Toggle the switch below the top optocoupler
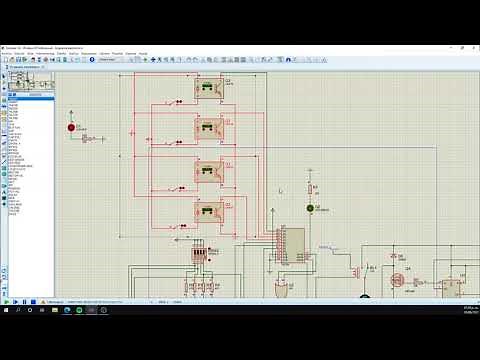480x360 pixels. [174, 102]
